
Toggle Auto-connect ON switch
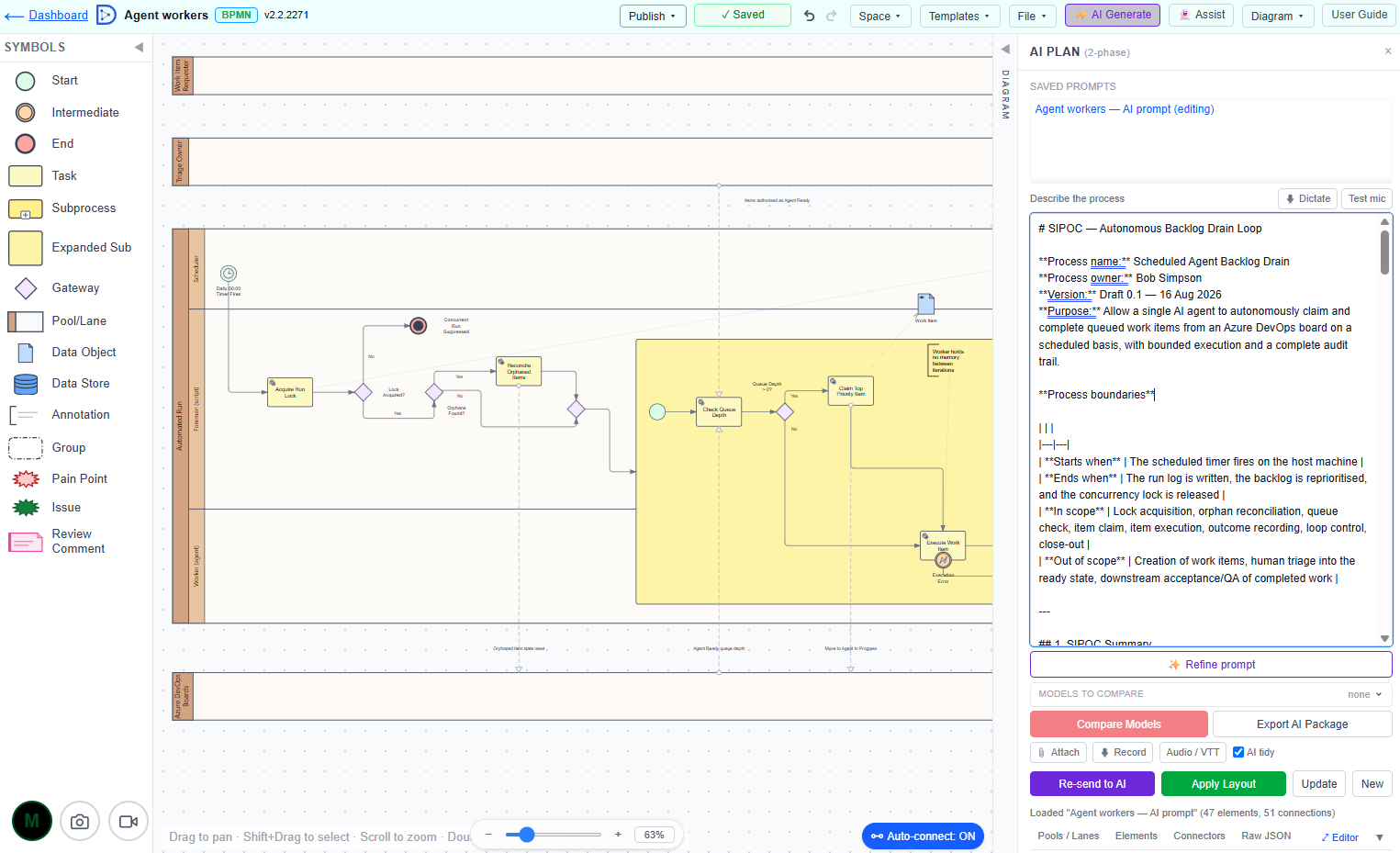click(923, 836)
